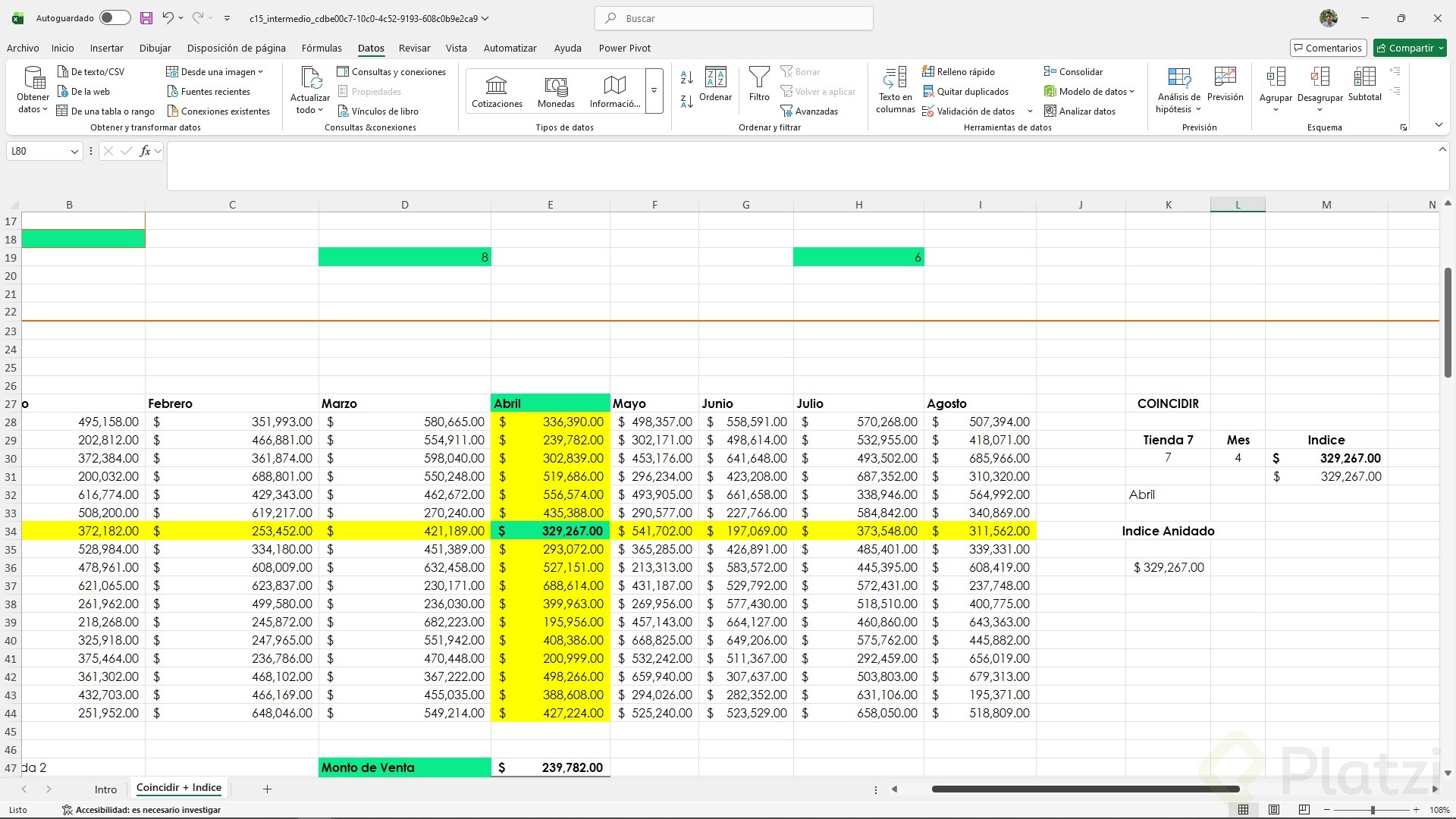1456x819 pixels.
Task: Switch to Page Break Preview view
Action: (x=1304, y=810)
